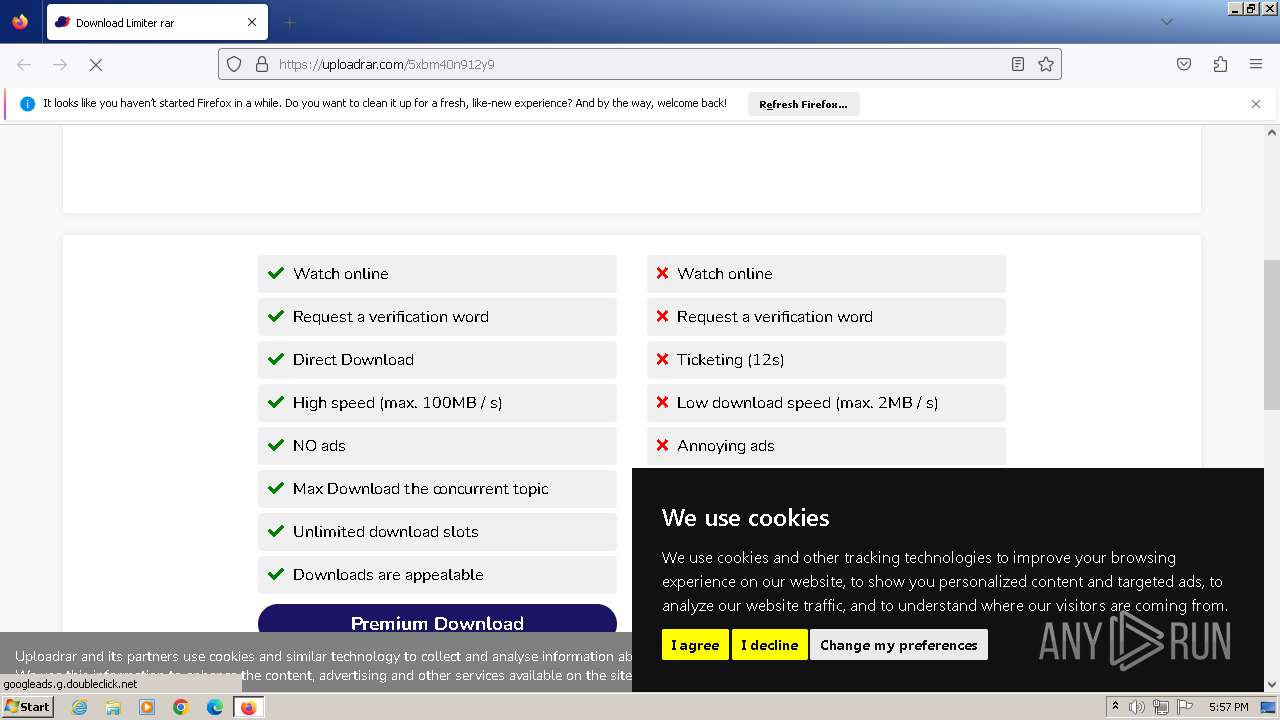Accept cookies with I agree
This screenshot has width=1280, height=720.
coord(695,645)
